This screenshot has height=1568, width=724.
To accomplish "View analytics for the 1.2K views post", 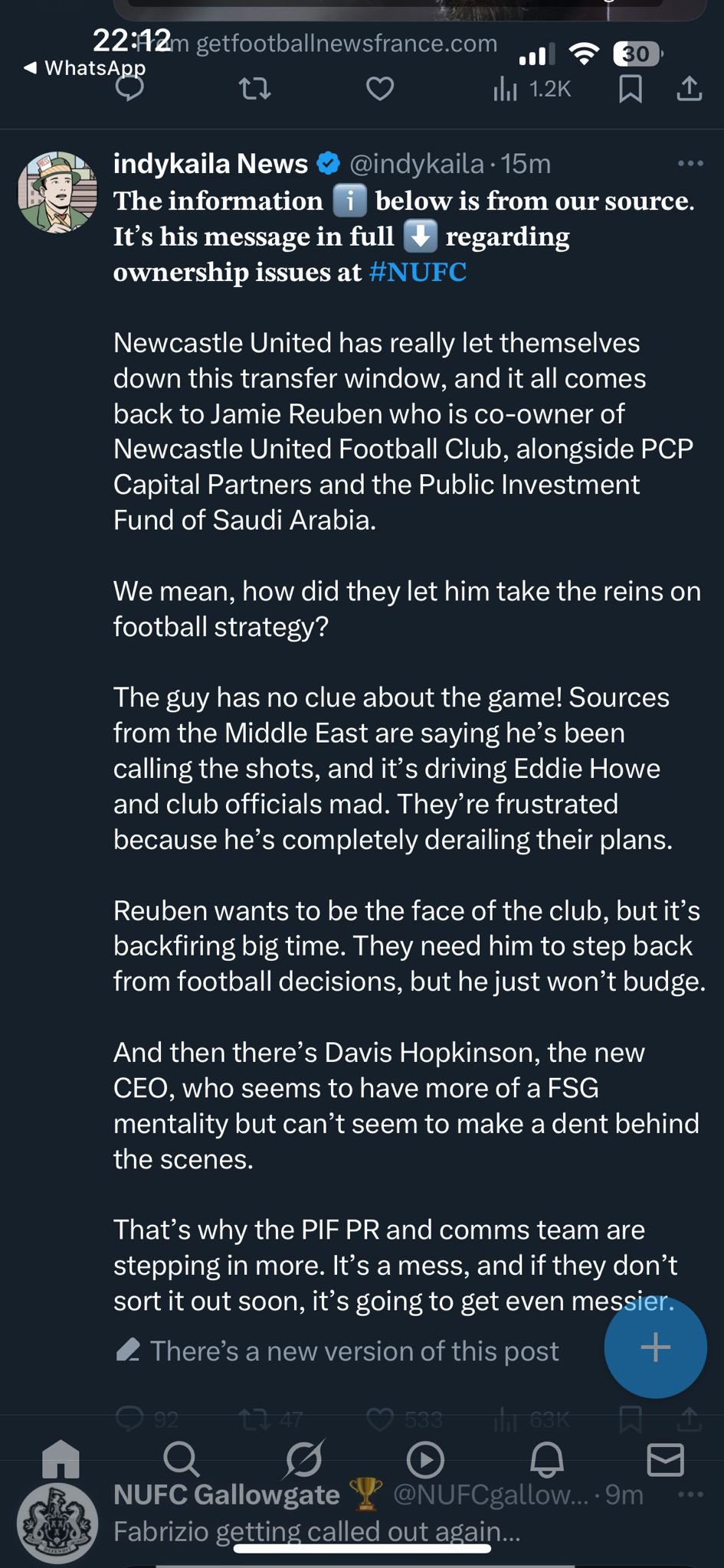I will pos(532,90).
